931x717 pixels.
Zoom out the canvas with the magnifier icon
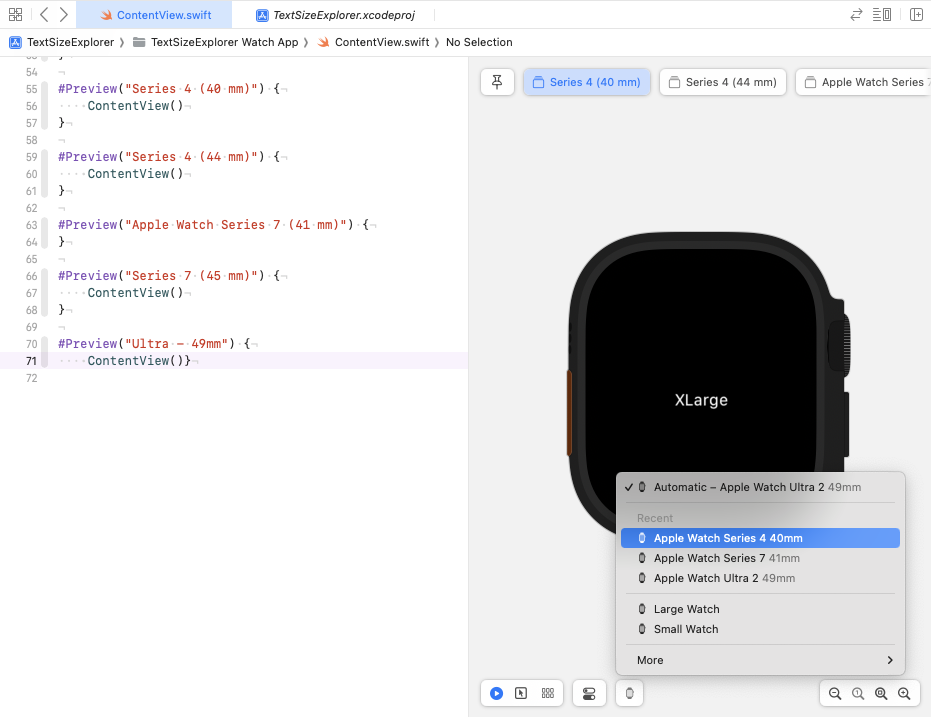point(835,693)
